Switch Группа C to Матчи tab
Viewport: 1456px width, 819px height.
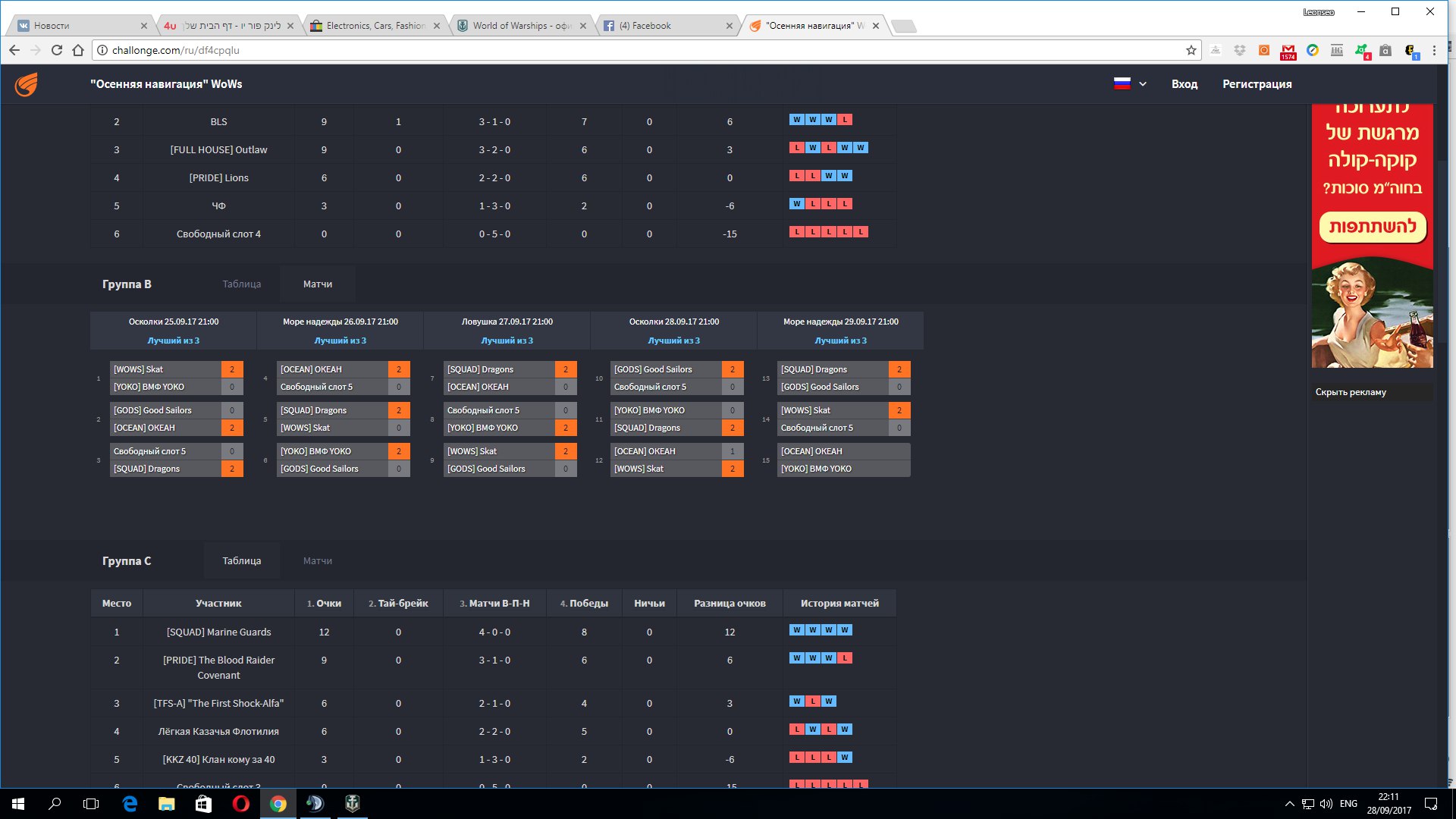pyautogui.click(x=317, y=561)
